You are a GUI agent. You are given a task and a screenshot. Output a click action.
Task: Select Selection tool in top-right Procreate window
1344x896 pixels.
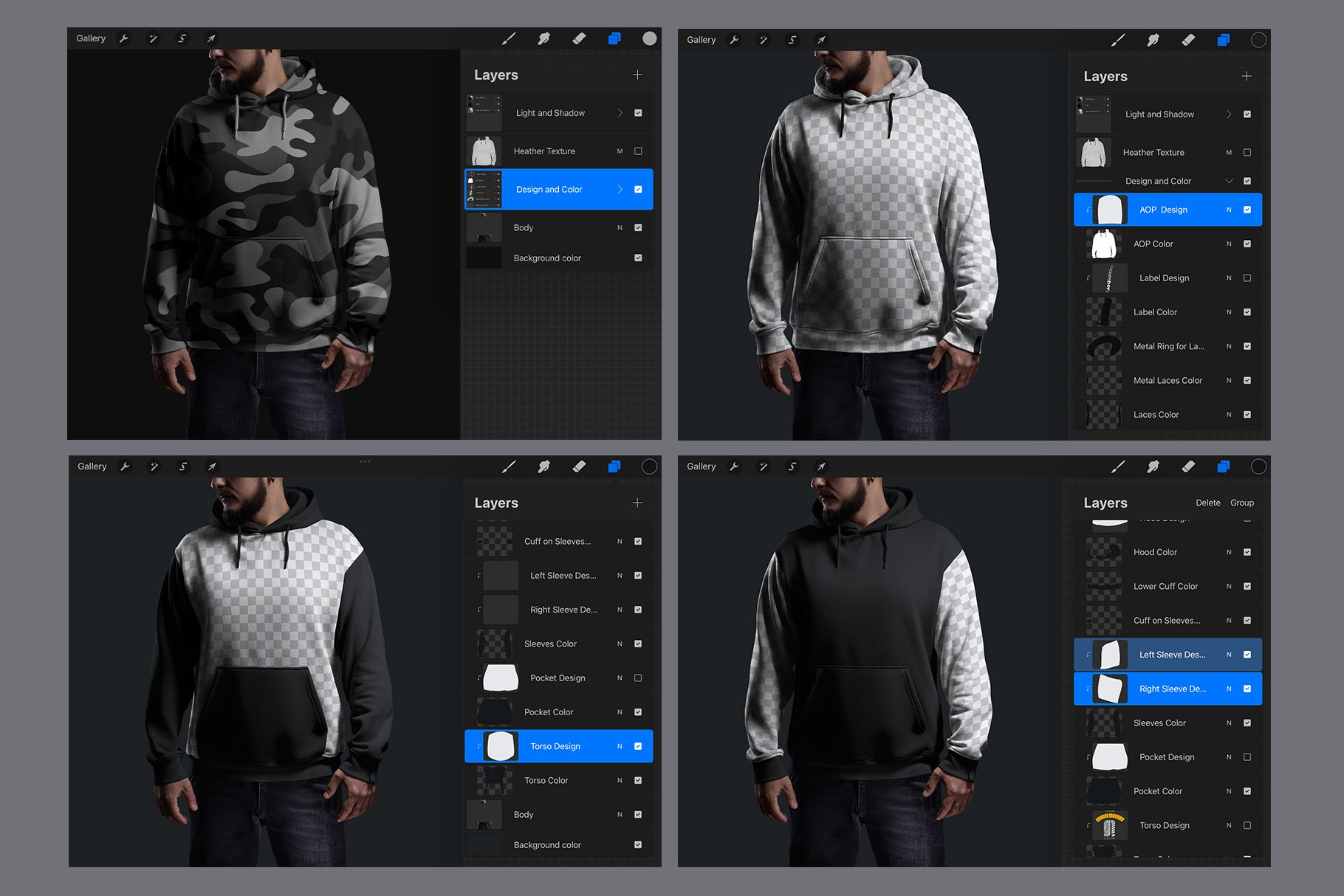(x=792, y=40)
